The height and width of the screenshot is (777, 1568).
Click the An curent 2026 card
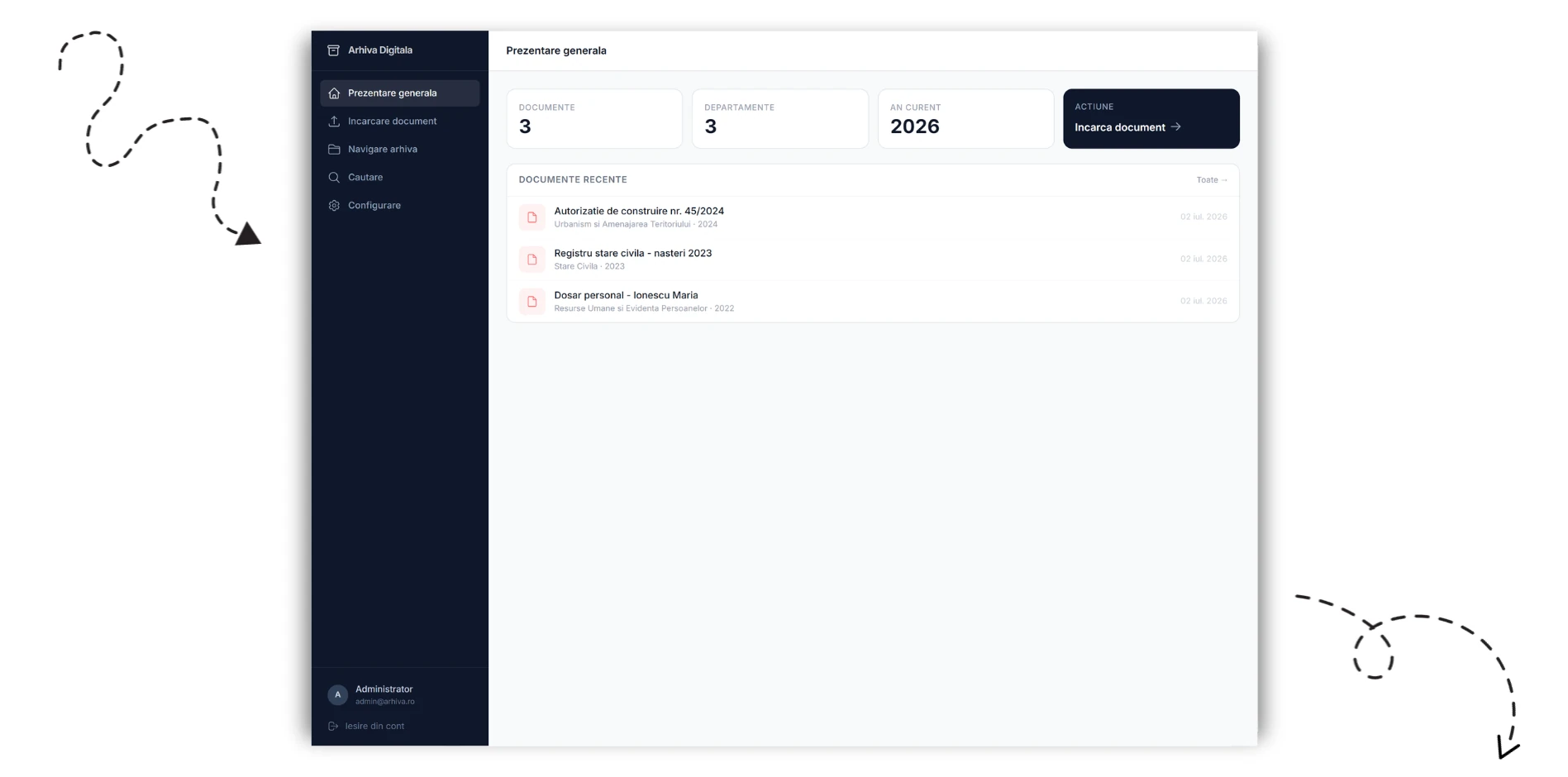(965, 119)
